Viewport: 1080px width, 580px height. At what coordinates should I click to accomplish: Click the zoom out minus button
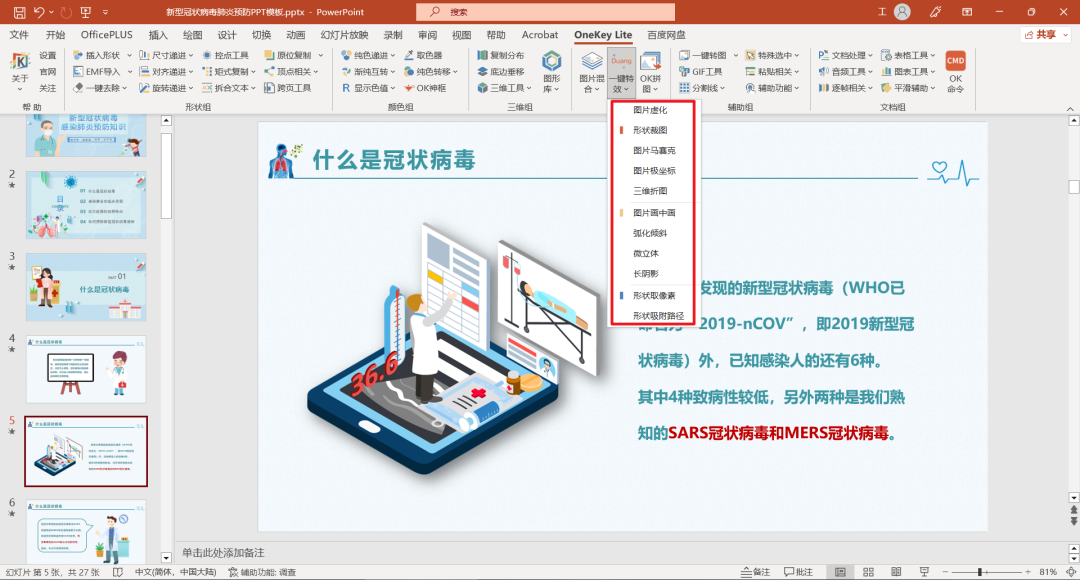tap(945, 572)
